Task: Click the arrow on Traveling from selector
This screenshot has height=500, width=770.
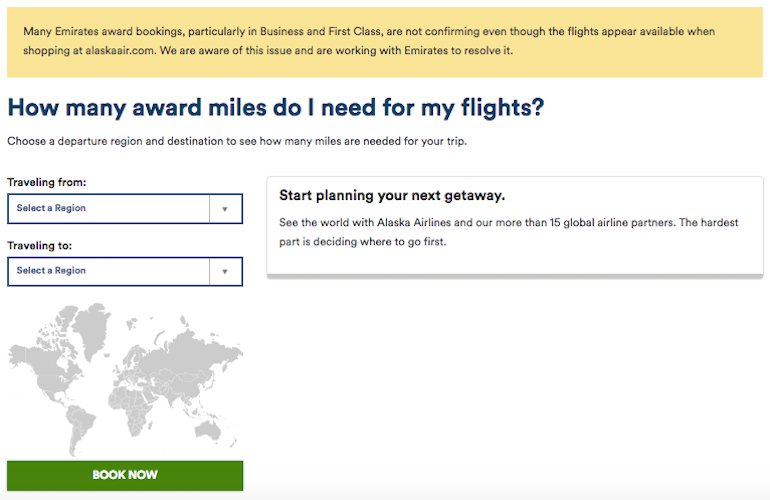Action: 225,209
